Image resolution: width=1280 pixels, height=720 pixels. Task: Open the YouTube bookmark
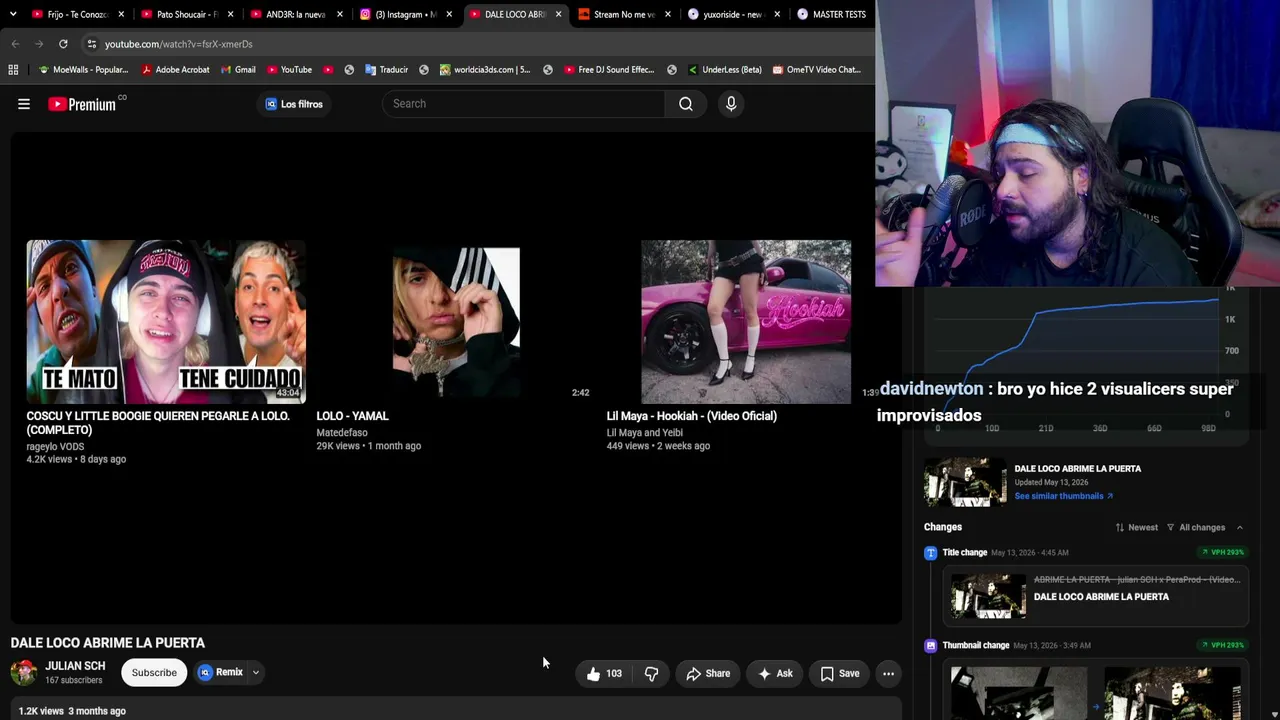tap(289, 70)
